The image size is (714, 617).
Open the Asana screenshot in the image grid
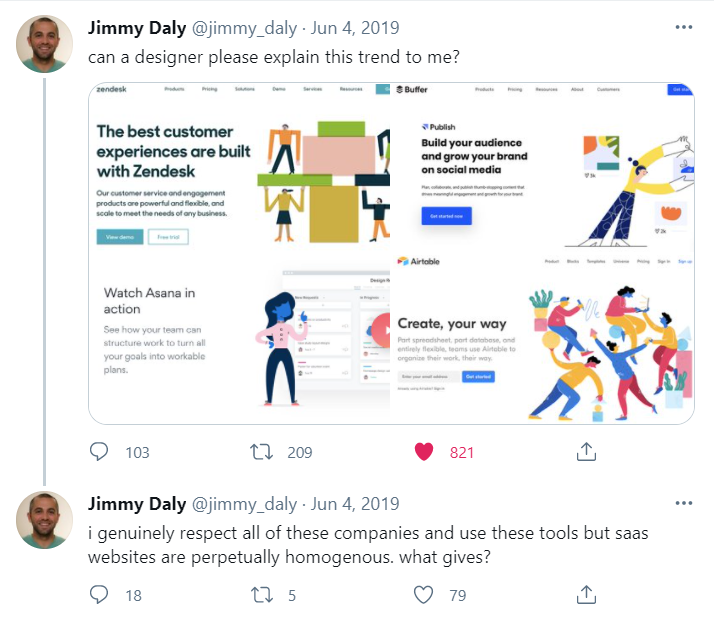240,339
